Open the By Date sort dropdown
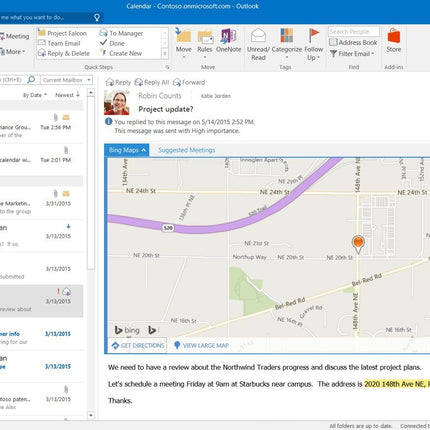 pos(35,95)
